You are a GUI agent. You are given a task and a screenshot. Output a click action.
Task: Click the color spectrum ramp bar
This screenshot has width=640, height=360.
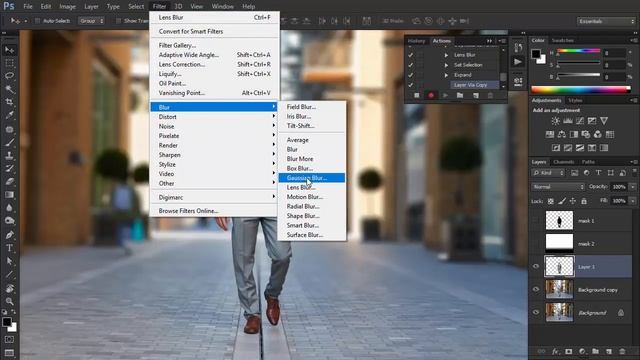click(x=580, y=90)
